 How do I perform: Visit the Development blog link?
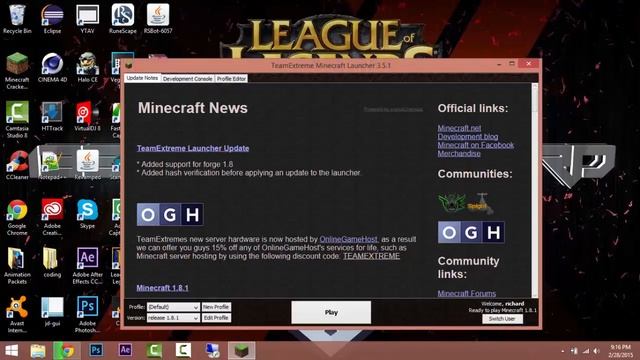point(467,137)
